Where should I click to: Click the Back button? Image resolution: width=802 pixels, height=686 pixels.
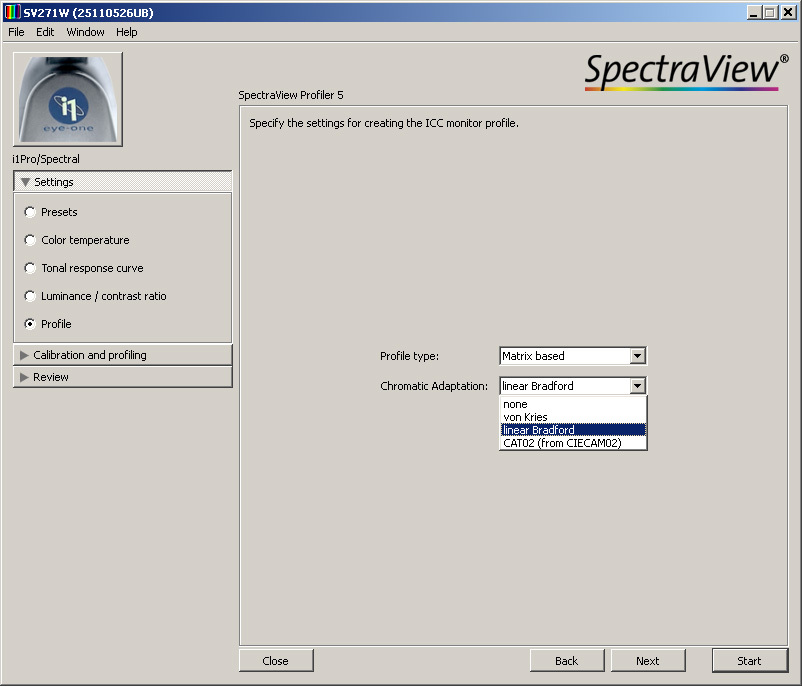tap(567, 660)
